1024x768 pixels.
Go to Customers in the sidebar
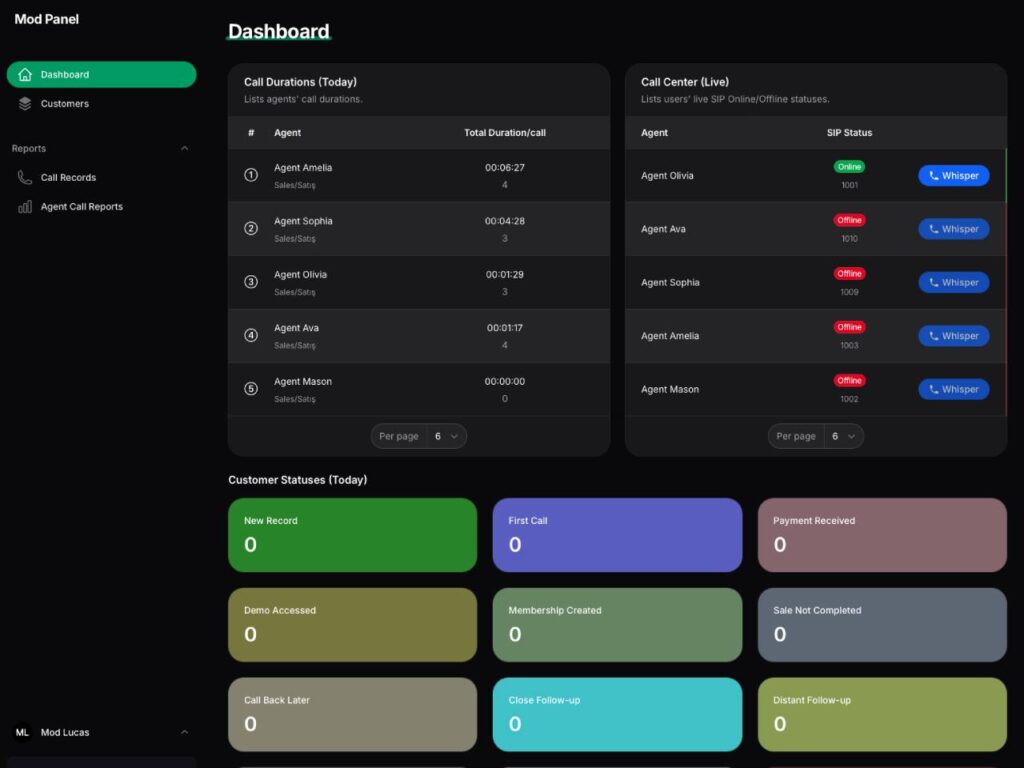click(101, 103)
